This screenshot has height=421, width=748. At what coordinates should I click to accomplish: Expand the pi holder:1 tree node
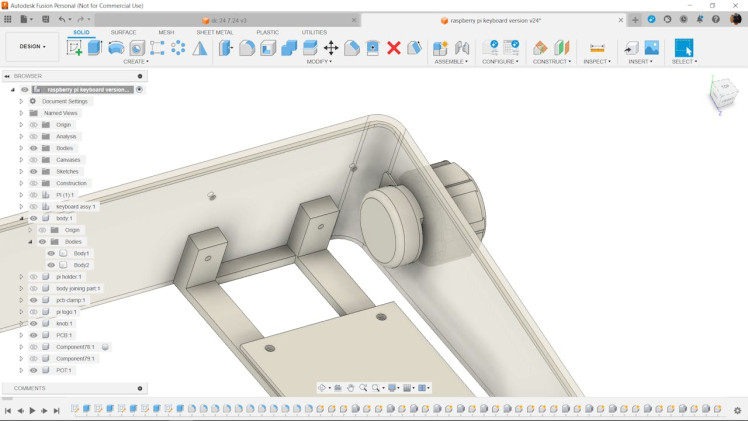point(21,277)
